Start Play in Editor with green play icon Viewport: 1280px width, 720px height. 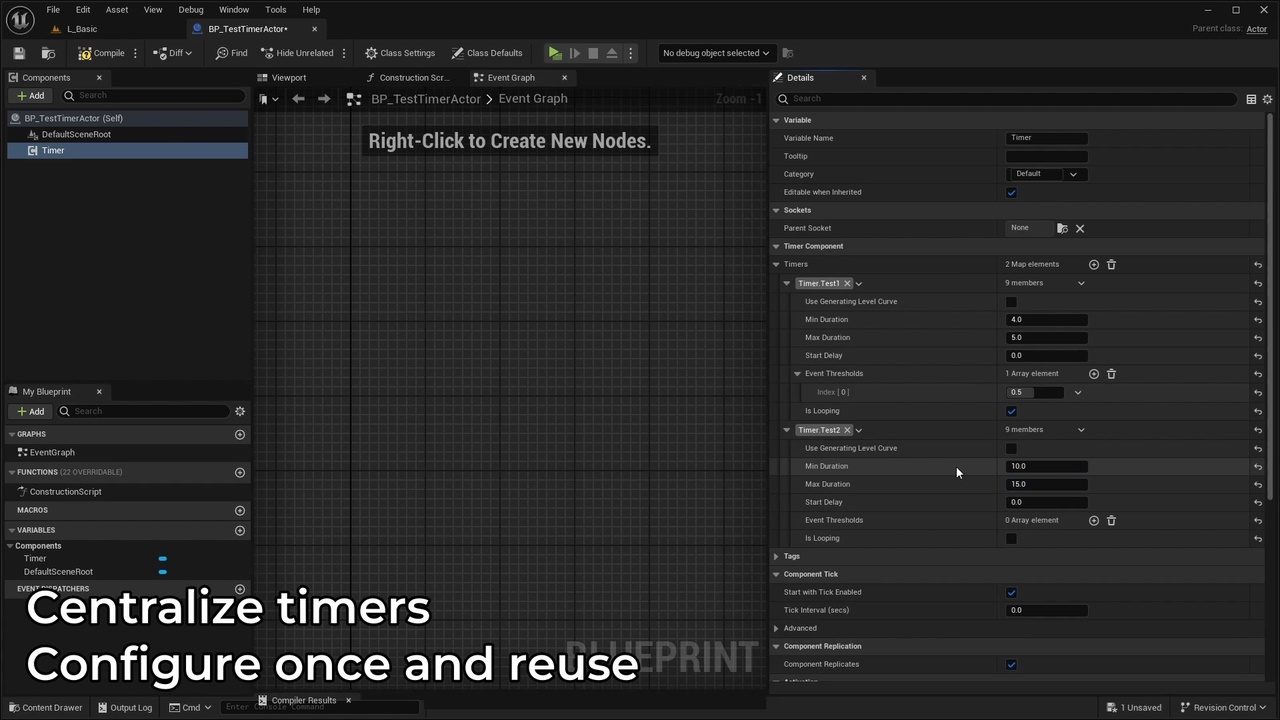555,53
